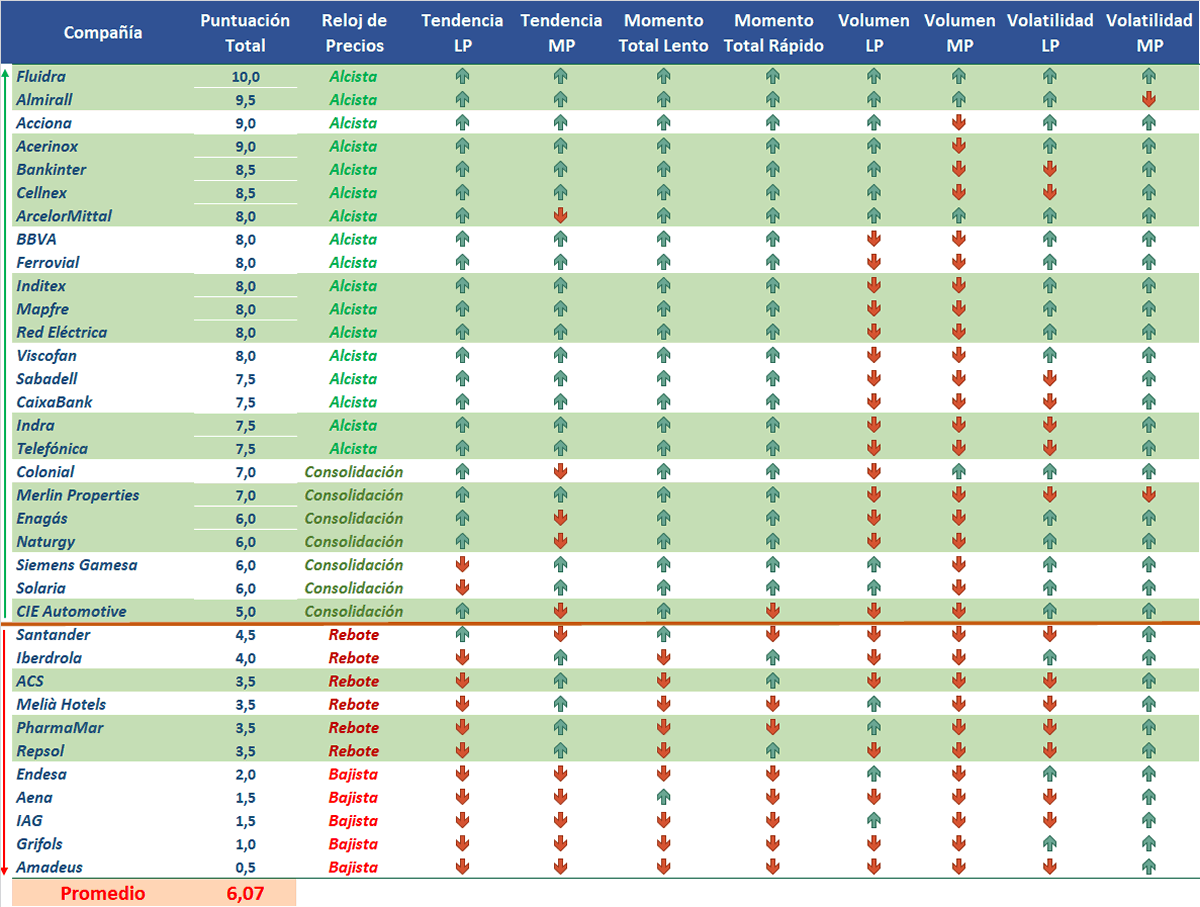1200x907 pixels.
Task: Click Amadeus' Volatilidad MP up arrow
Action: click(1149, 867)
